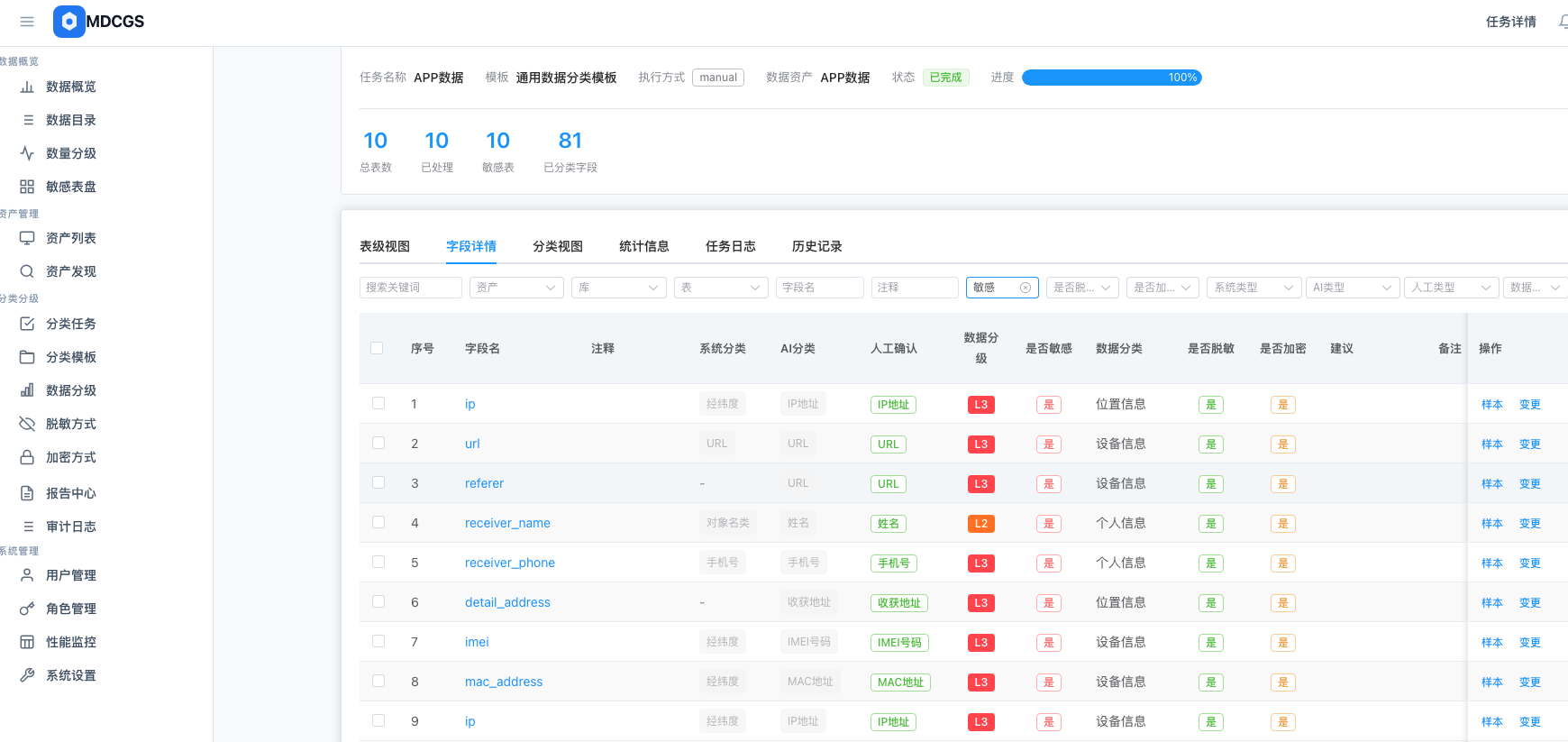The image size is (1568, 742).
Task: Check the receiver_phone row checkbox
Action: coord(378,563)
